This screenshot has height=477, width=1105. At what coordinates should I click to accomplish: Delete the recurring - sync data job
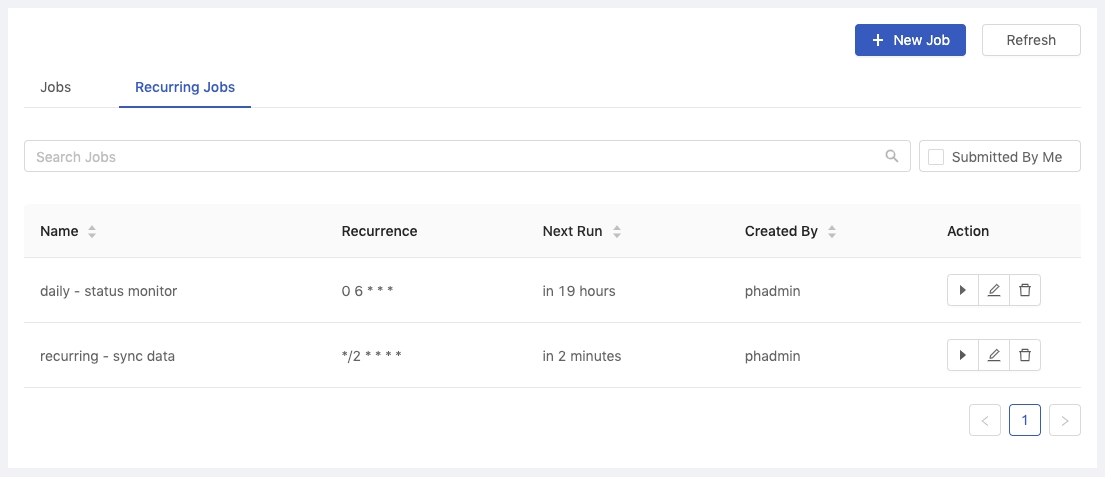(x=1025, y=355)
